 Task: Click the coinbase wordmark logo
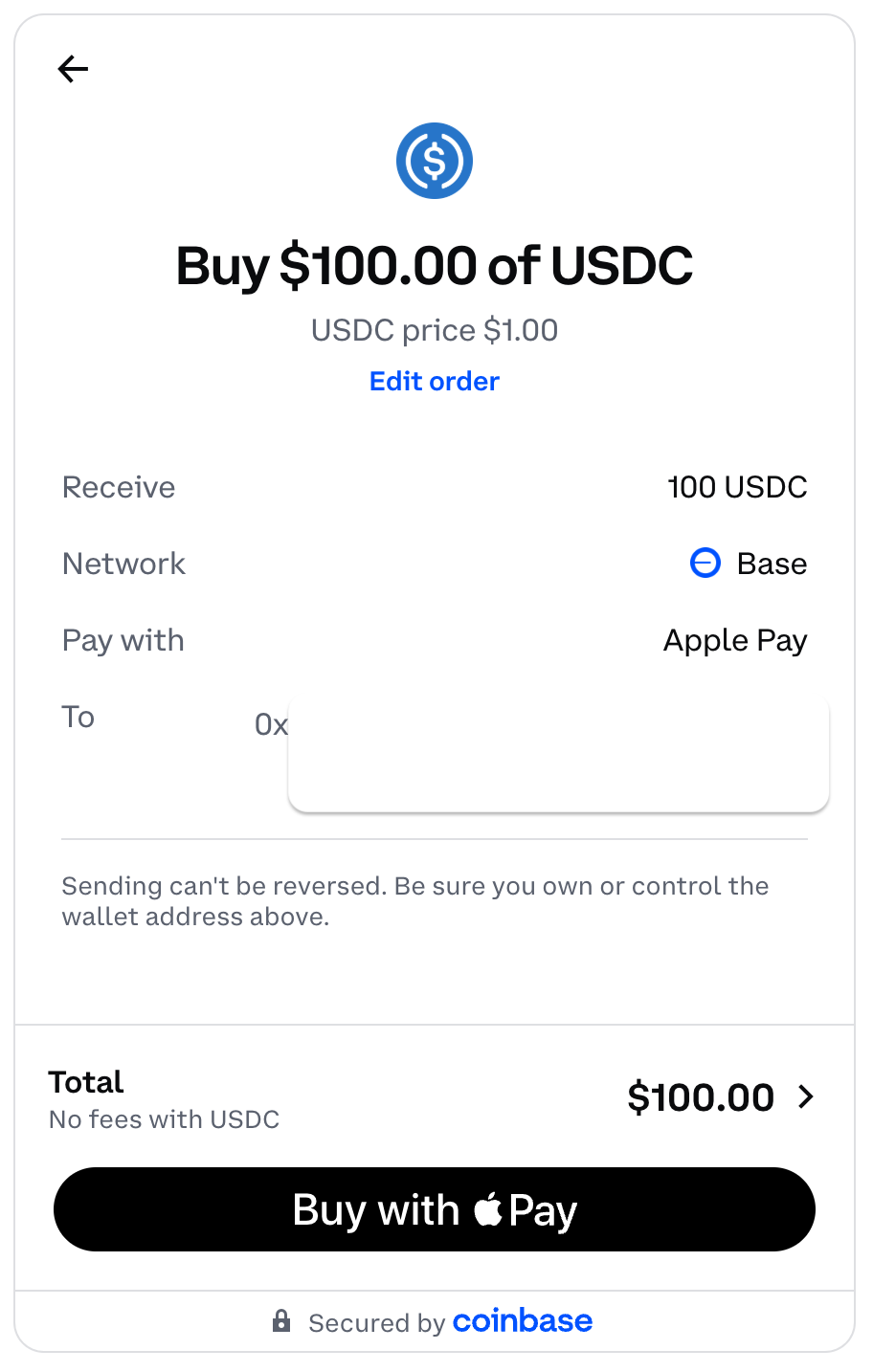[x=523, y=1321]
